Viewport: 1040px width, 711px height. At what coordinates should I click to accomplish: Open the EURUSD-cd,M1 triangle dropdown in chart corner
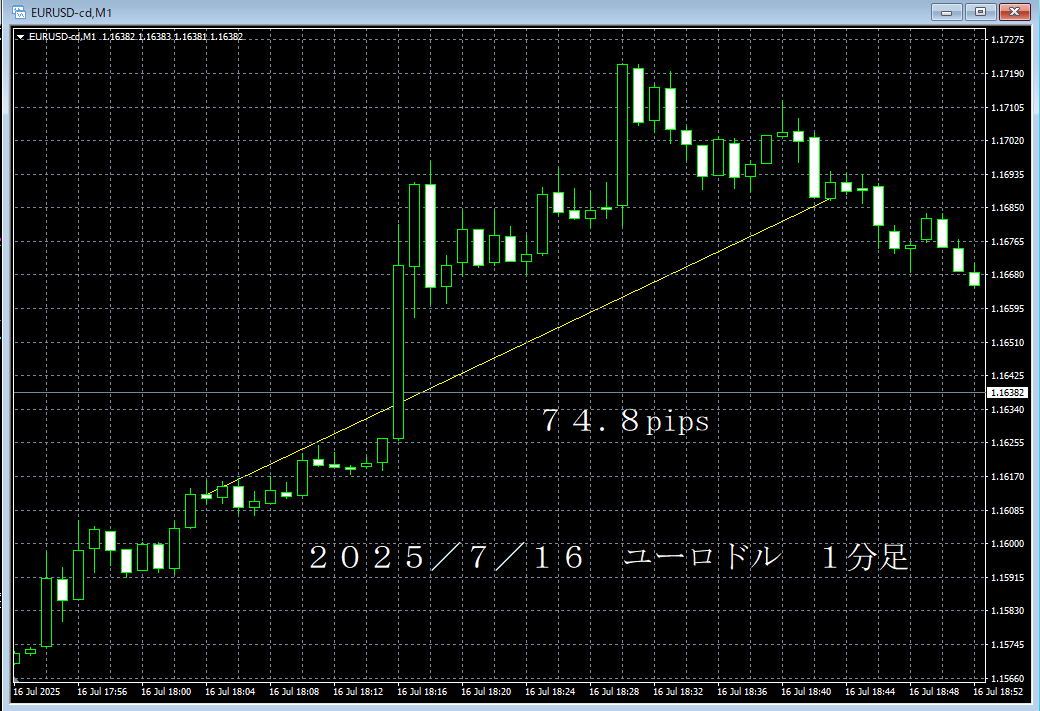[x=21, y=37]
